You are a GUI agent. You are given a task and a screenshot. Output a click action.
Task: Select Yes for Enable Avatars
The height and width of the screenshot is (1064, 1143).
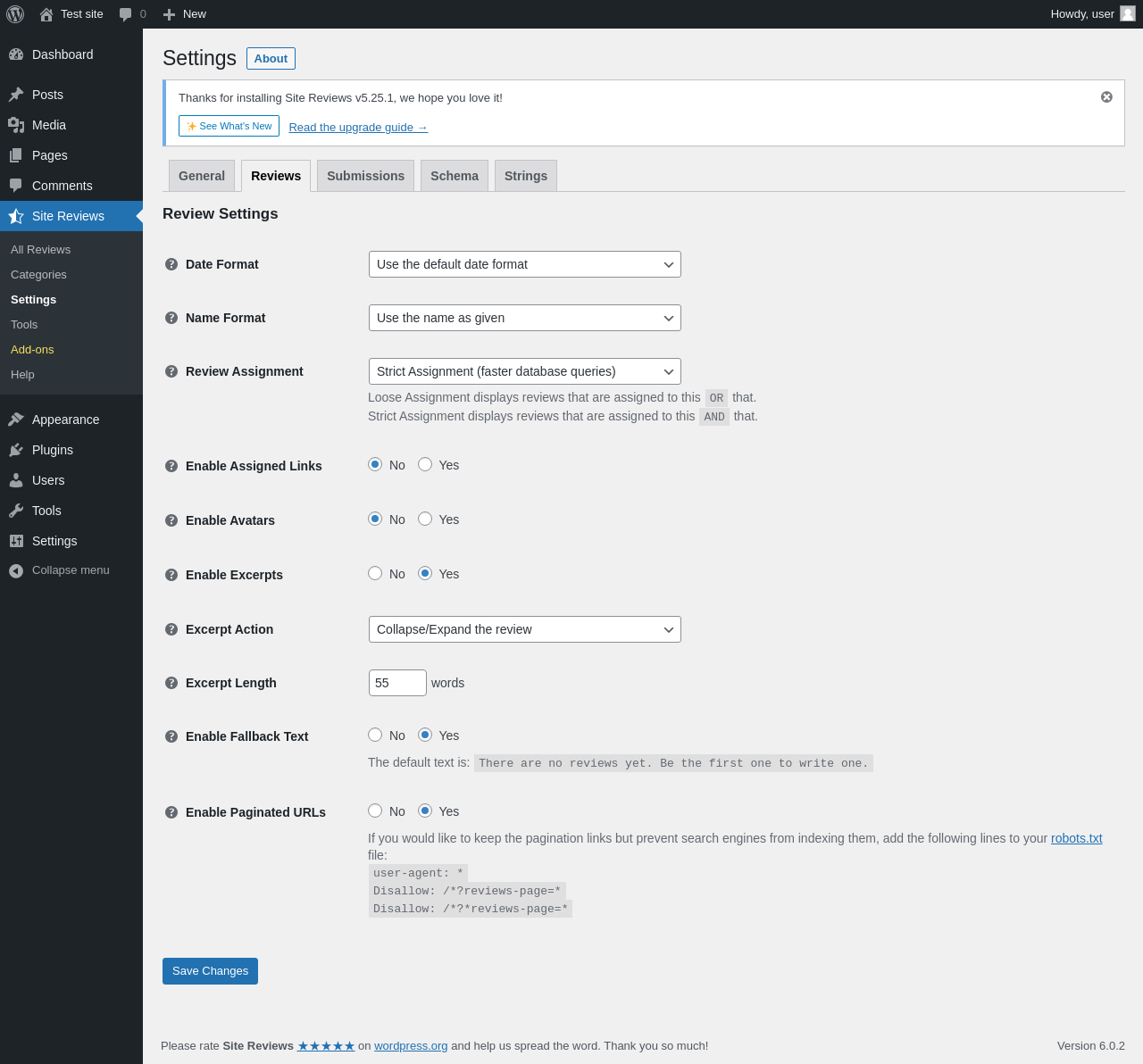(425, 519)
